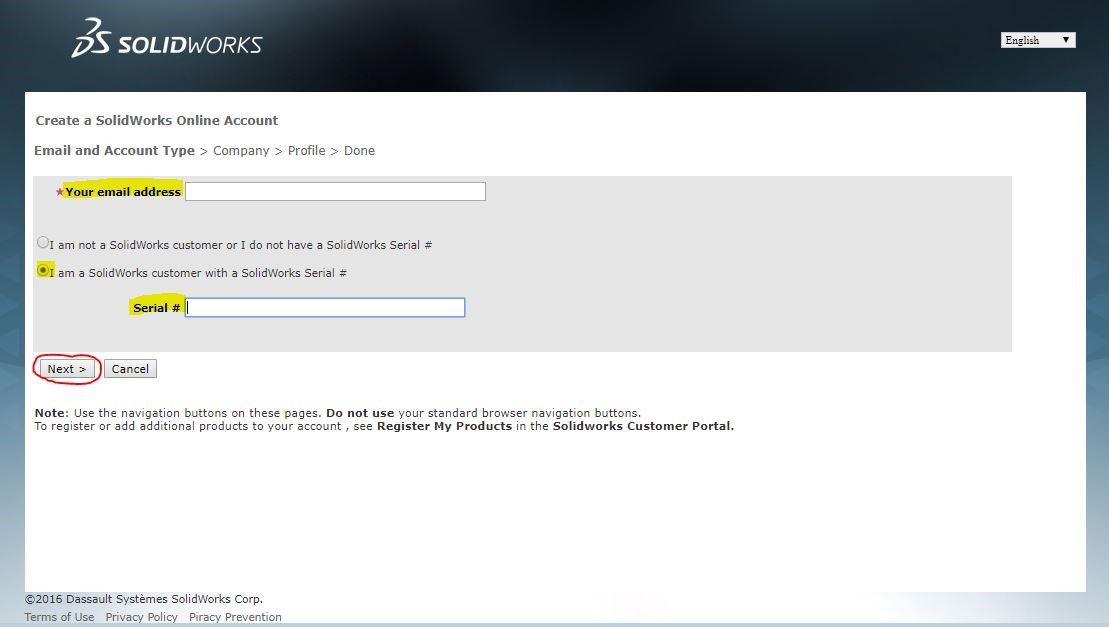
Task: Click the Company breadcrumb step
Action: (x=241, y=151)
